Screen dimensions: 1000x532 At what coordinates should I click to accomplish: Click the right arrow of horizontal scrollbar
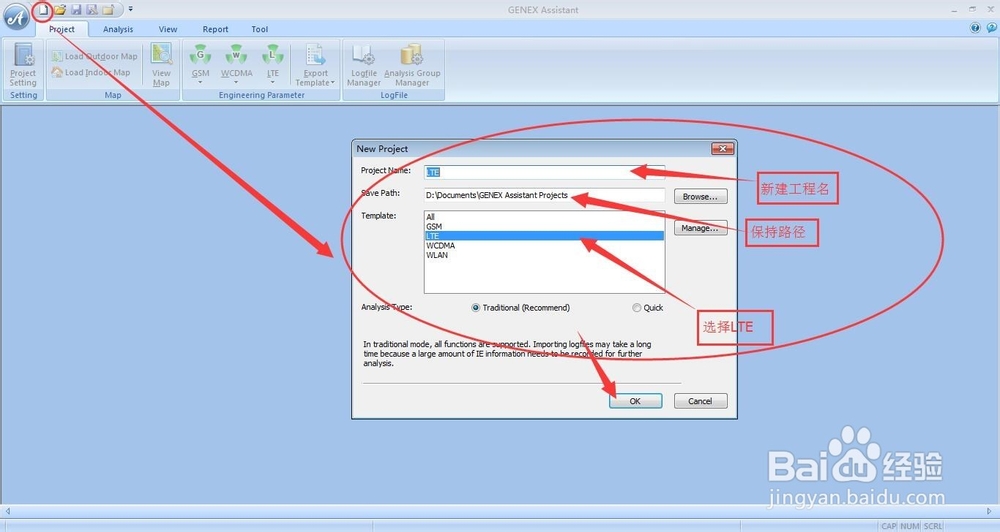tap(990, 512)
